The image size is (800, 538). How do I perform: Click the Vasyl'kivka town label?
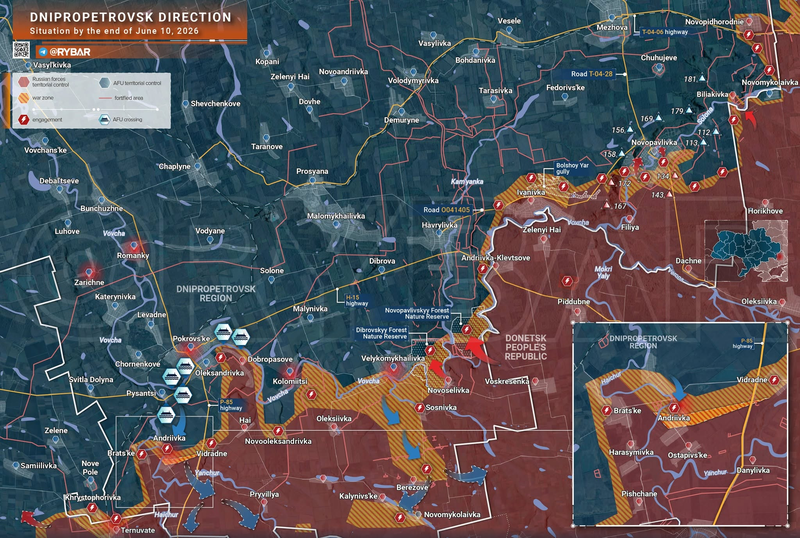pyautogui.click(x=52, y=65)
